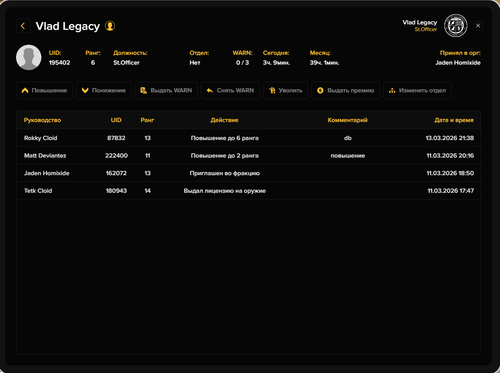
Task: Change department with Изменить отдел
Action: pos(417,90)
